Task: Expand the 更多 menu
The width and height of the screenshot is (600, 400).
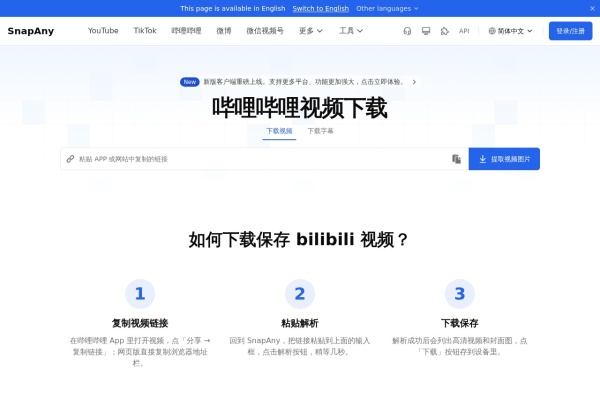Action: coord(310,31)
